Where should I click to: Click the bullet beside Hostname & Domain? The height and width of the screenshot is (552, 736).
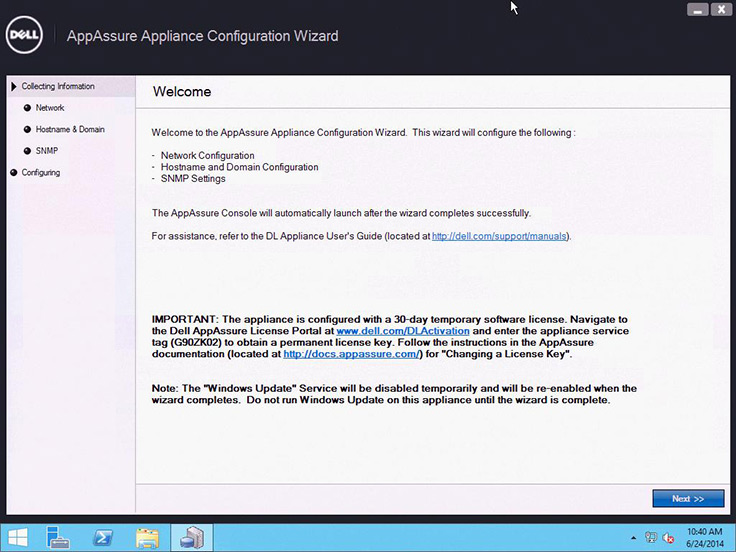point(27,130)
